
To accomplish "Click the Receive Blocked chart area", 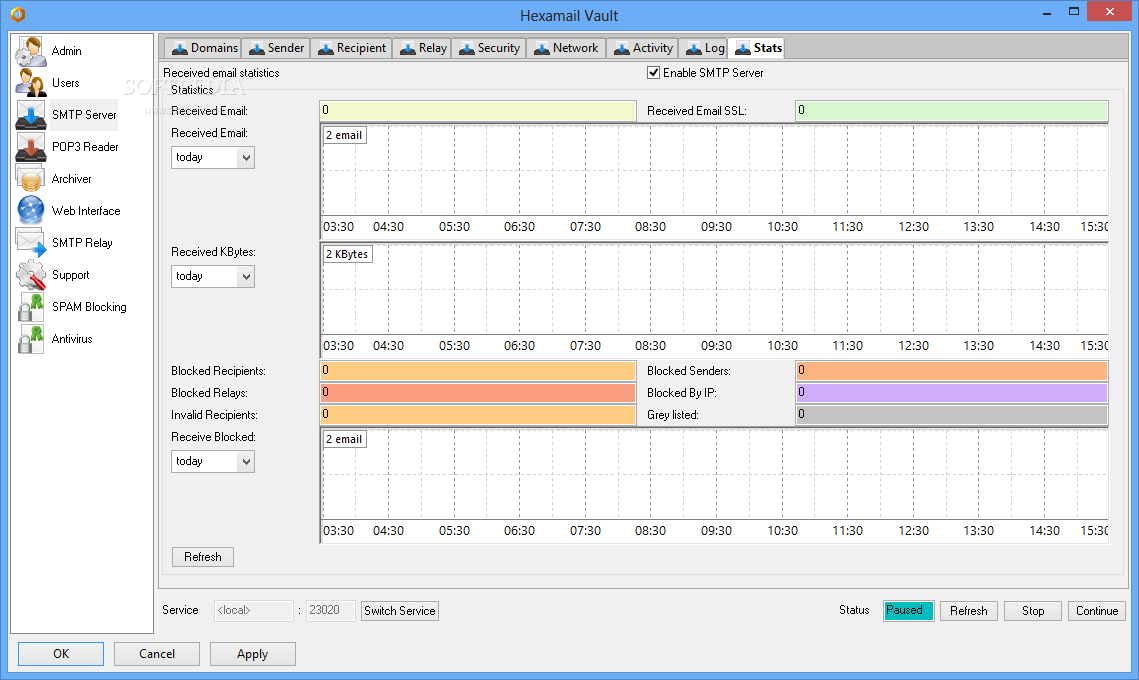I will click(715, 486).
